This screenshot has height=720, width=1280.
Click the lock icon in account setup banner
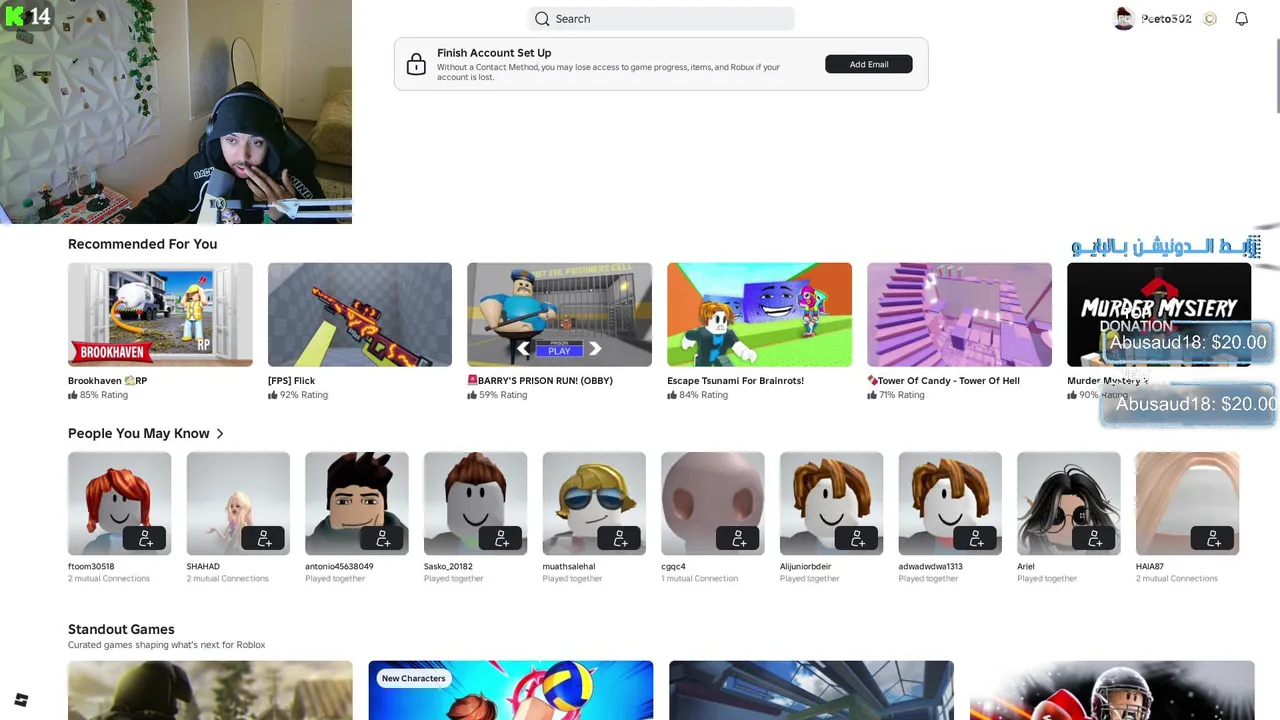416,65
